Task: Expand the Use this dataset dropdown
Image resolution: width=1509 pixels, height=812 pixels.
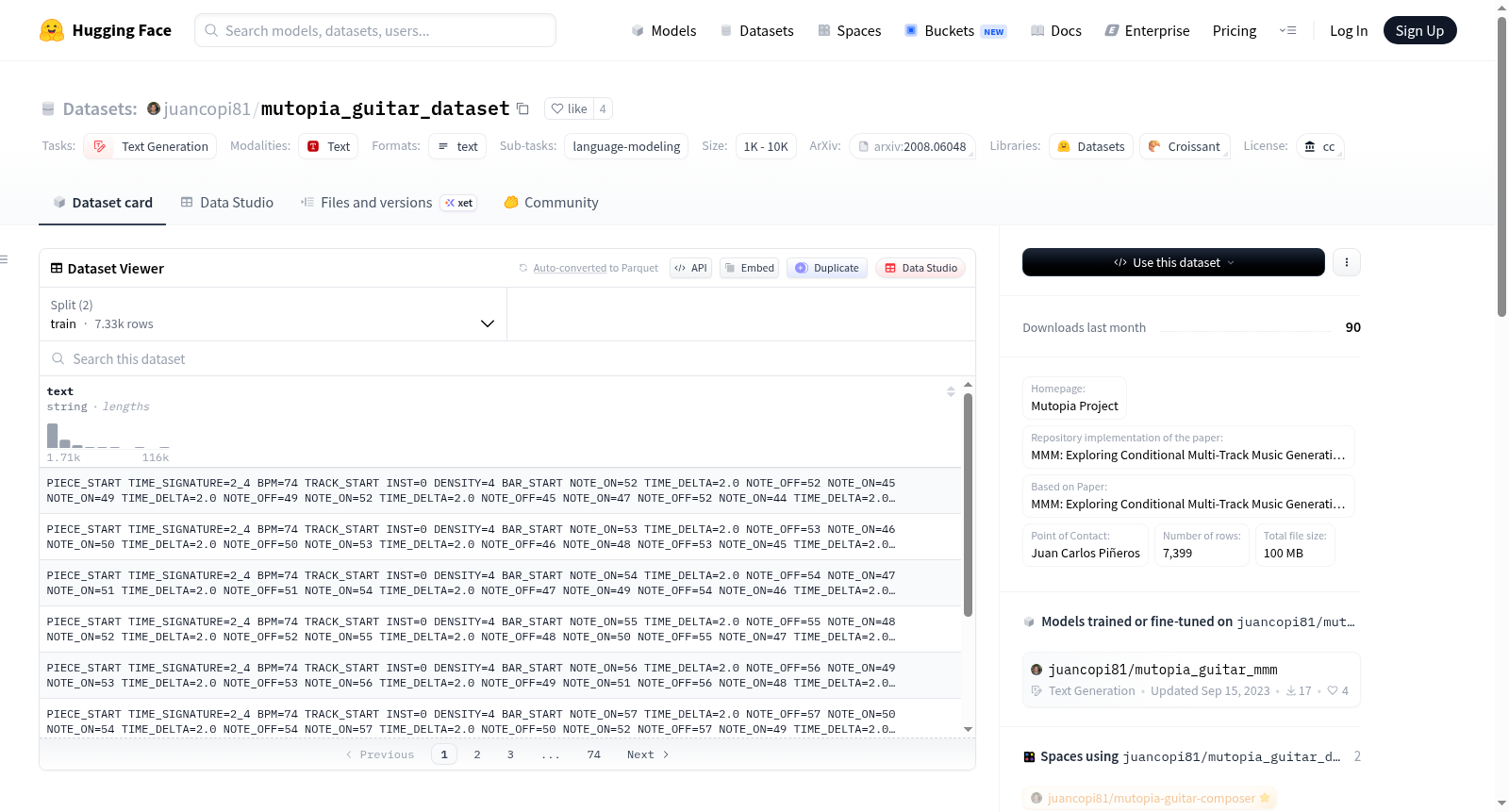Action: 1173,262
